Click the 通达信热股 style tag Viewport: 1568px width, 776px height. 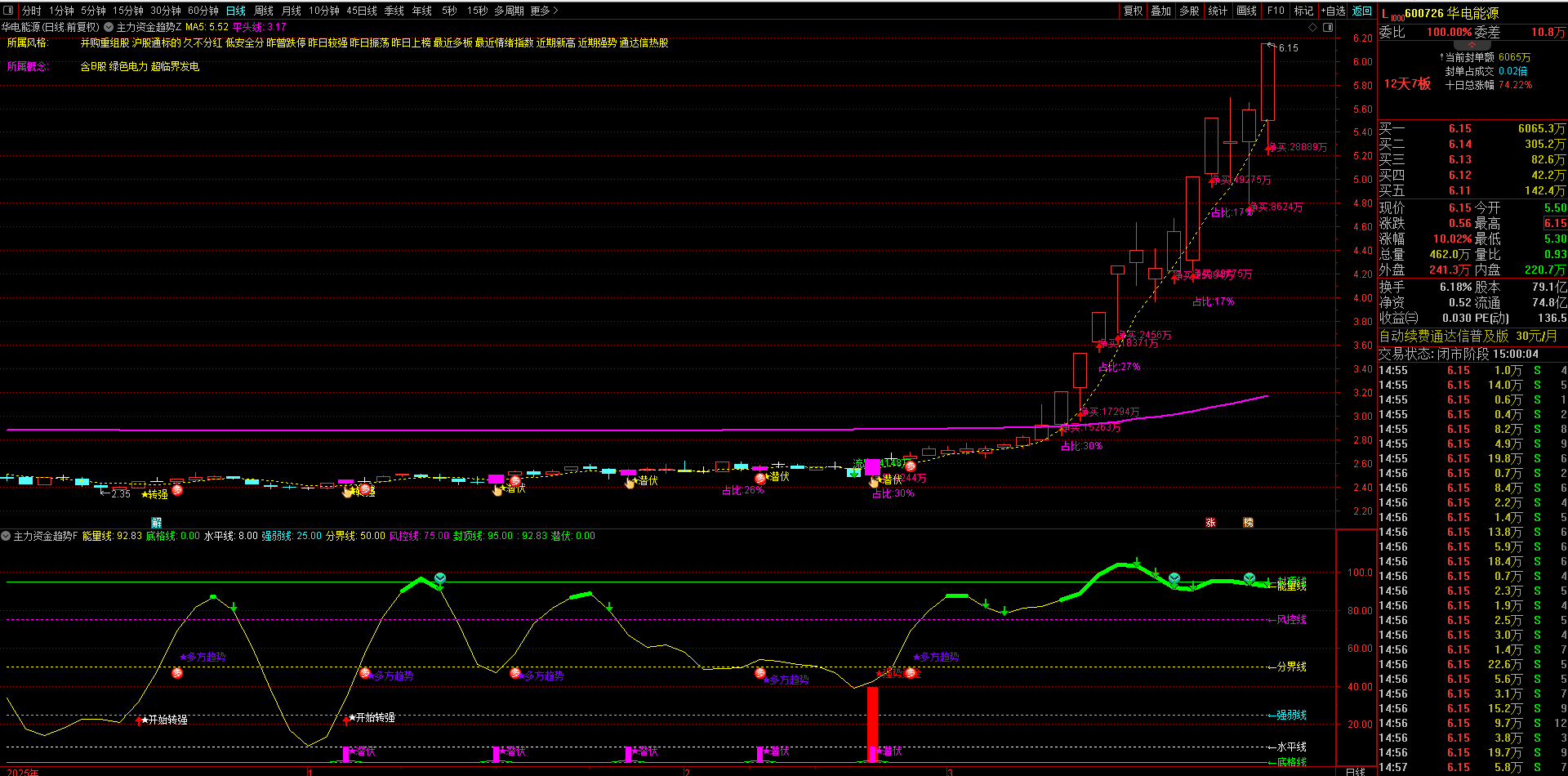[644, 42]
